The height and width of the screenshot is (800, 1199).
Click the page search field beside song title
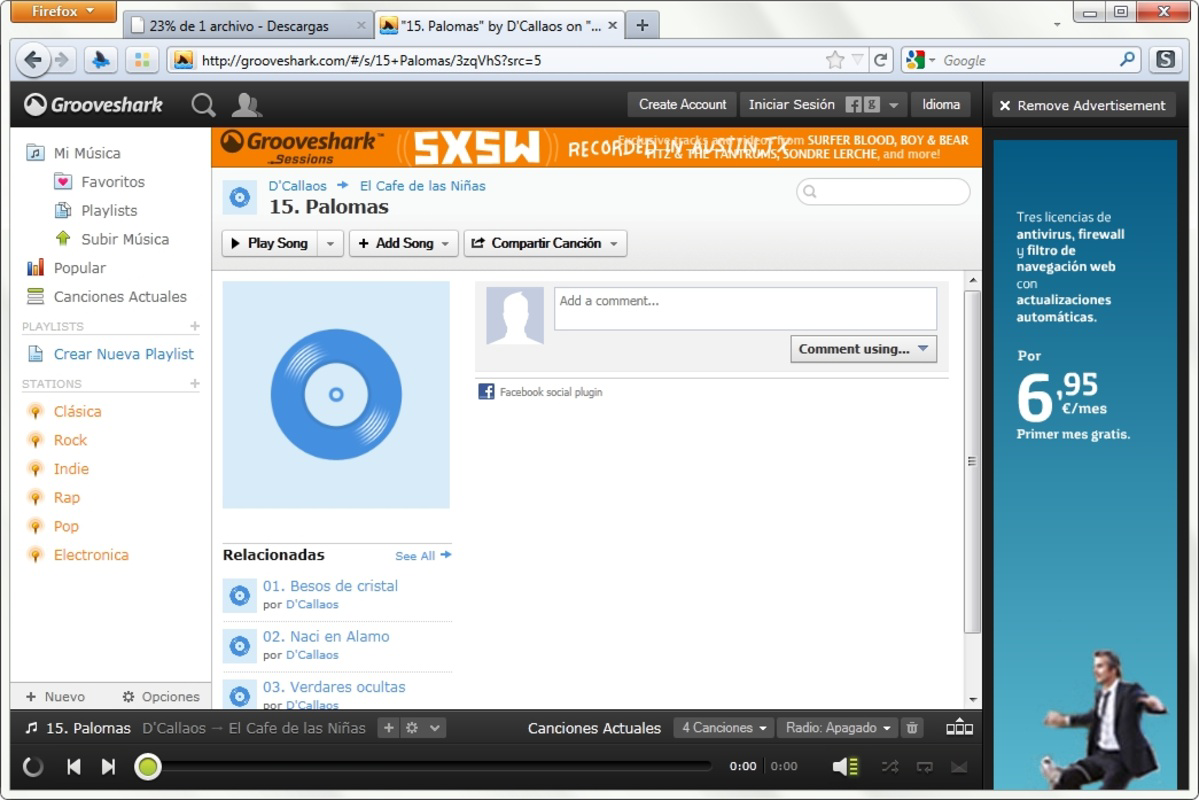tap(883, 191)
